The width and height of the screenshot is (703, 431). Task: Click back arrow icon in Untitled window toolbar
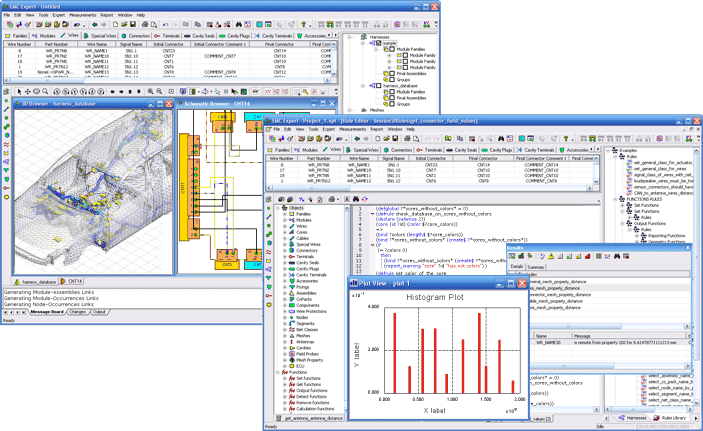click(x=94, y=25)
